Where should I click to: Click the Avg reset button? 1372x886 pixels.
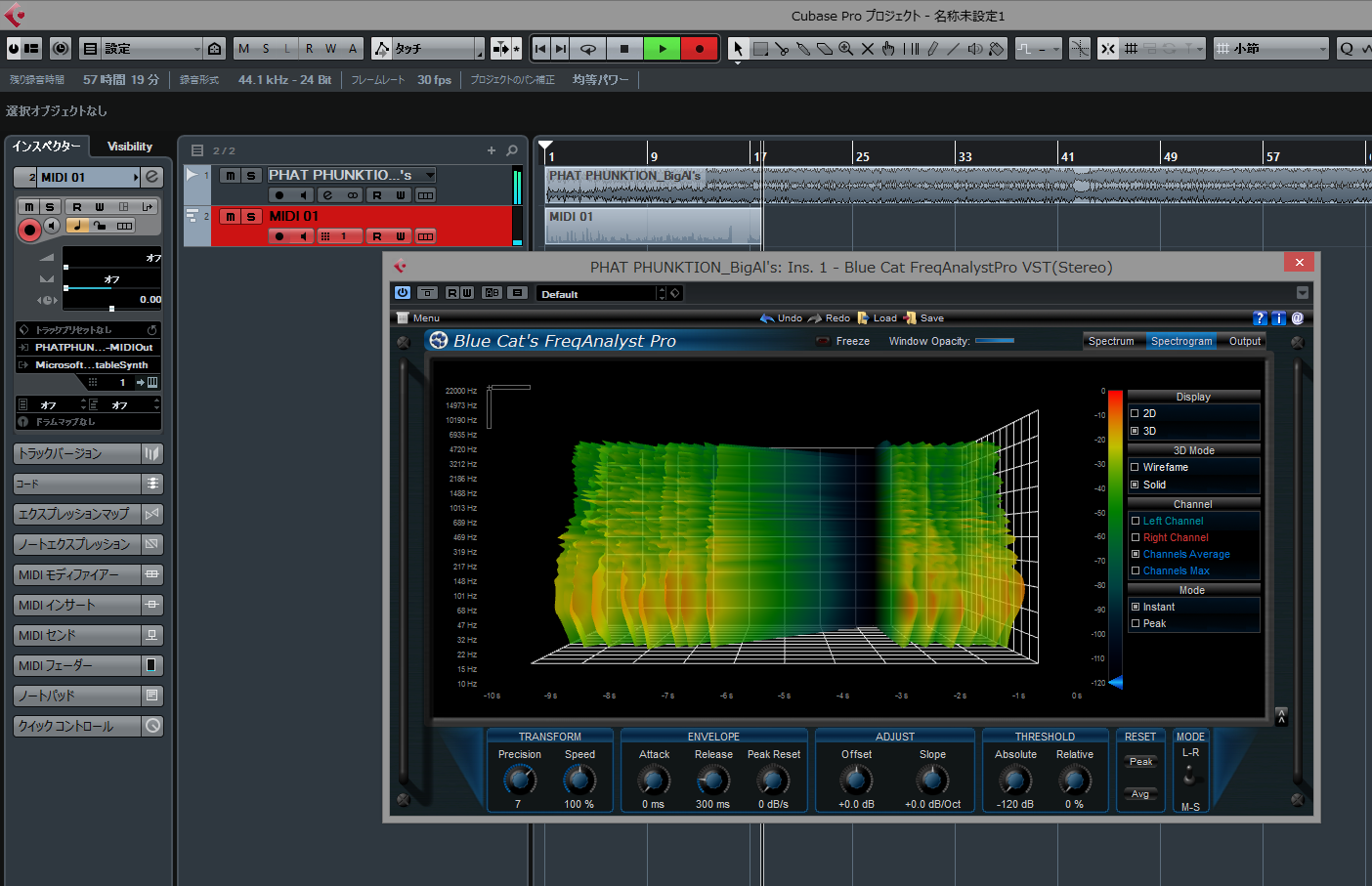coord(1140,794)
